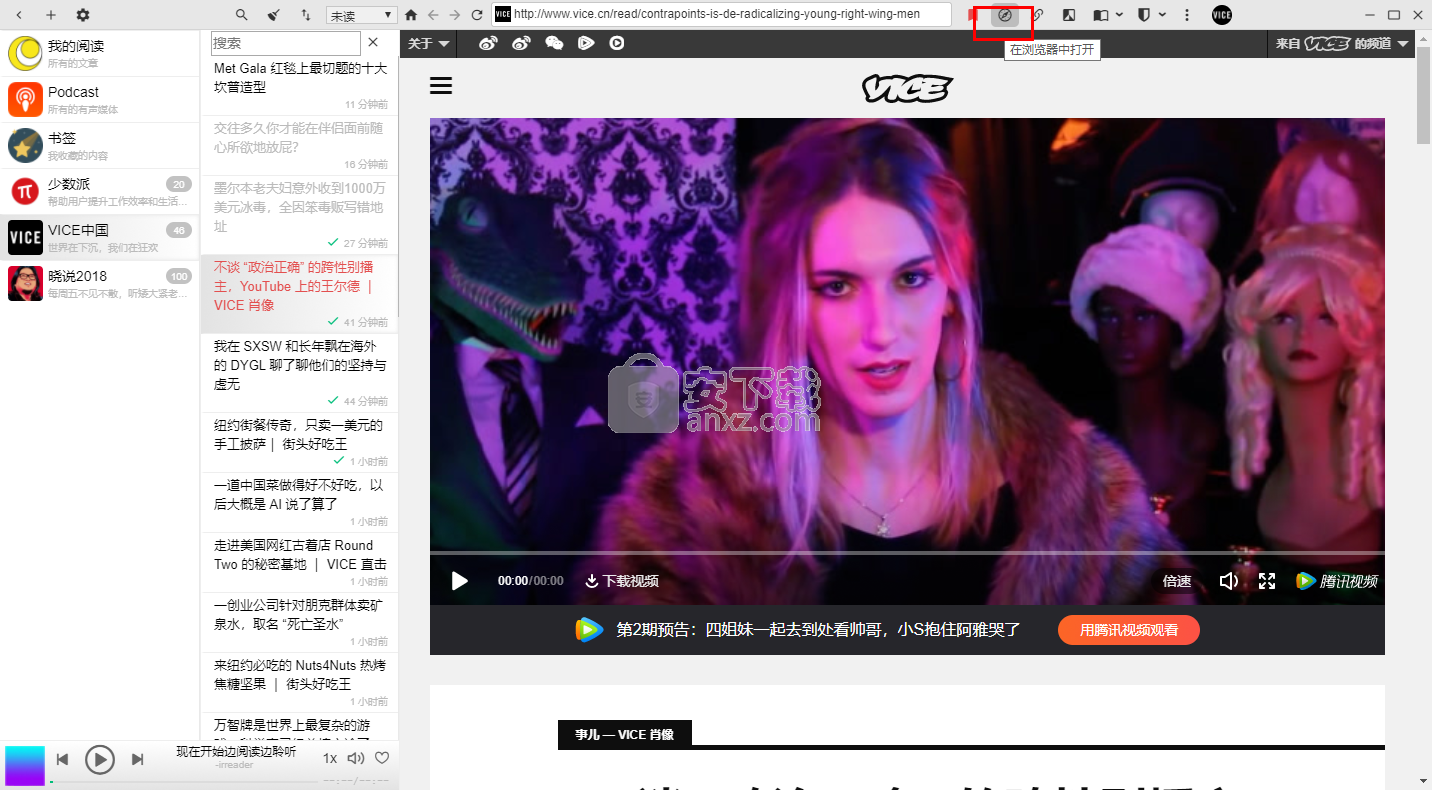Click the sort order arrows icon
The height and width of the screenshot is (790, 1432).
pyautogui.click(x=305, y=15)
